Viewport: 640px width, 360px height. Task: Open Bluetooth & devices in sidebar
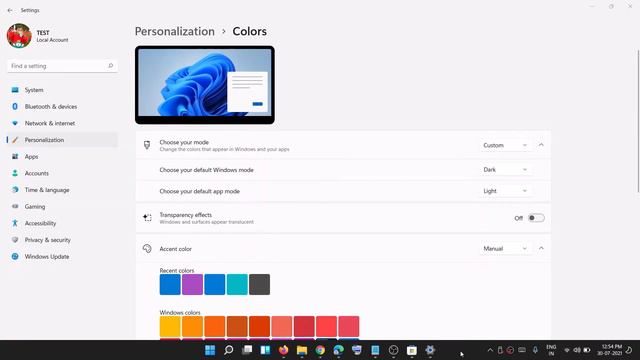62,107
